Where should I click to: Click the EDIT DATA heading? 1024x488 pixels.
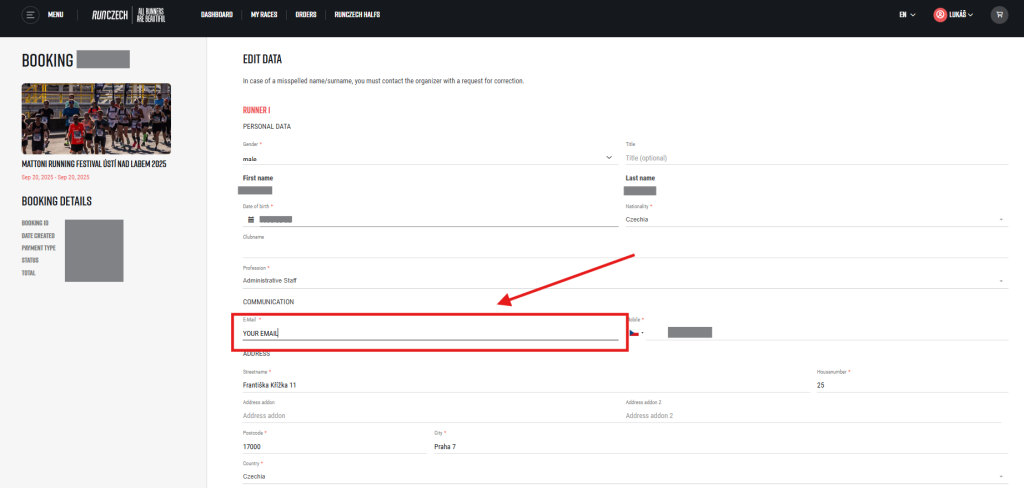point(262,59)
